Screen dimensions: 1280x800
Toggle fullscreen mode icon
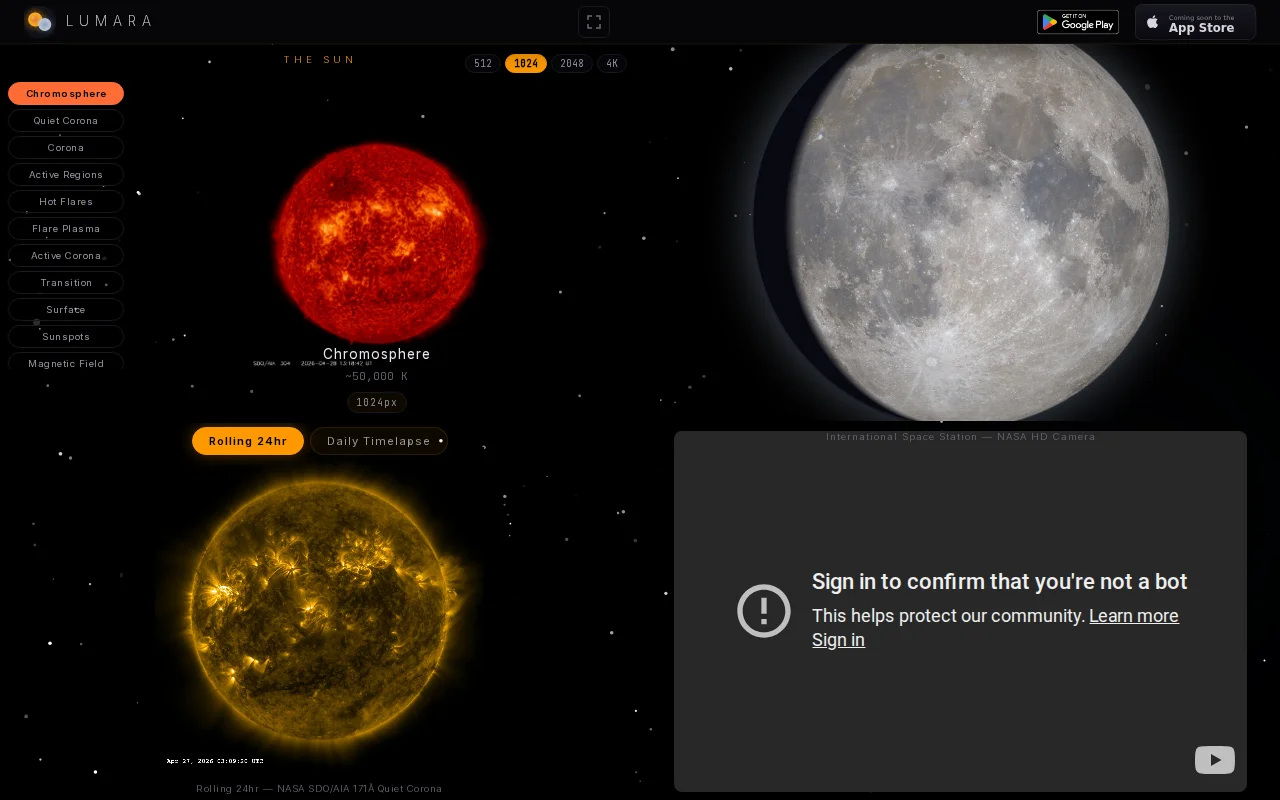[594, 22]
